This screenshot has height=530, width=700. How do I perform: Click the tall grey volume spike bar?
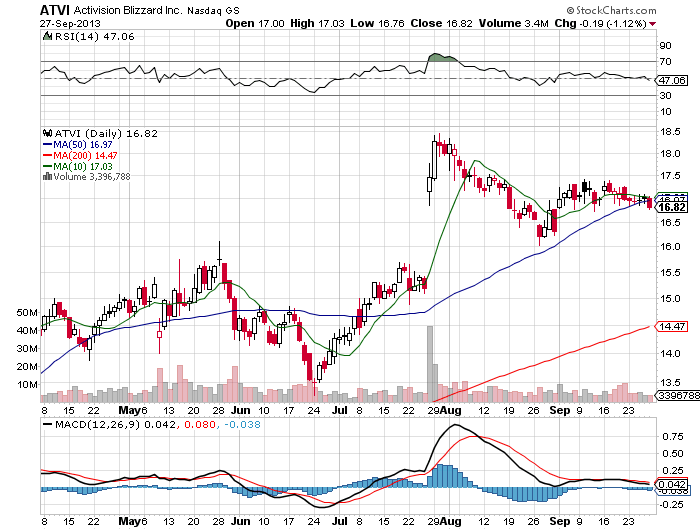[430, 364]
